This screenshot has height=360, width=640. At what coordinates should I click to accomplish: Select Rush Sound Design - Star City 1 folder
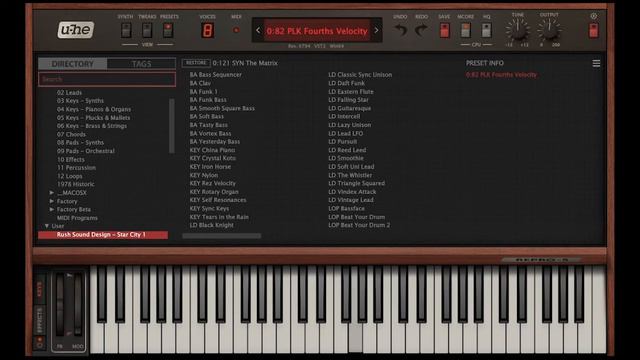click(103, 235)
